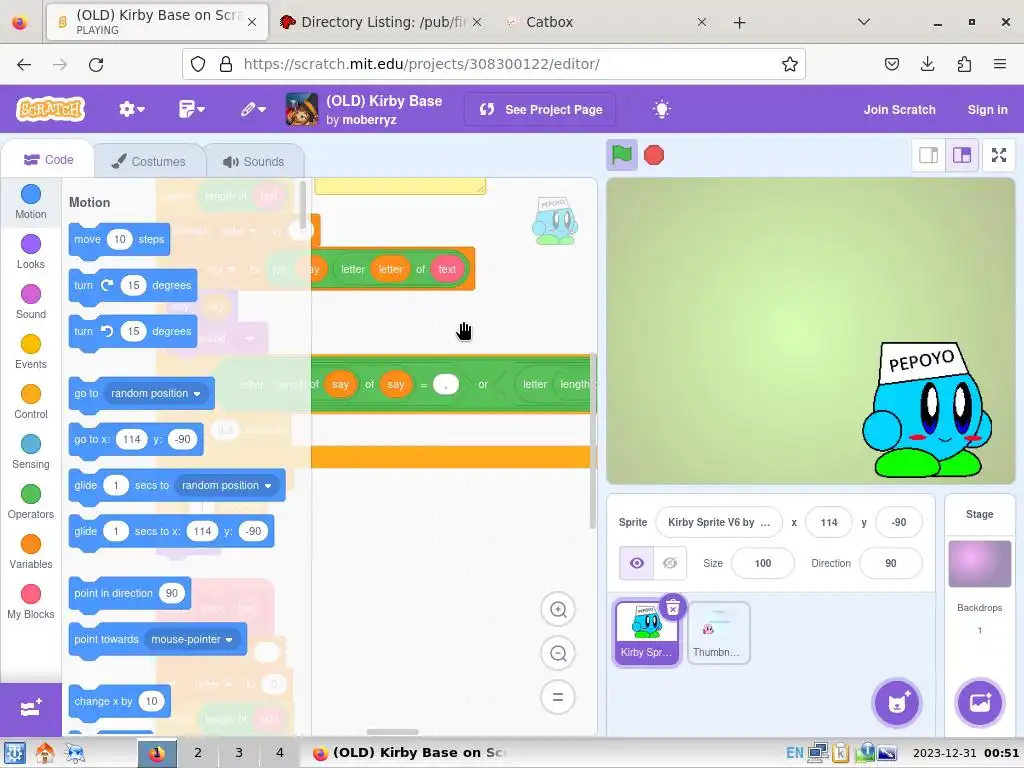The height and width of the screenshot is (768, 1024).
Task: Click the Tutorials lightbulb icon
Action: pyautogui.click(x=662, y=109)
